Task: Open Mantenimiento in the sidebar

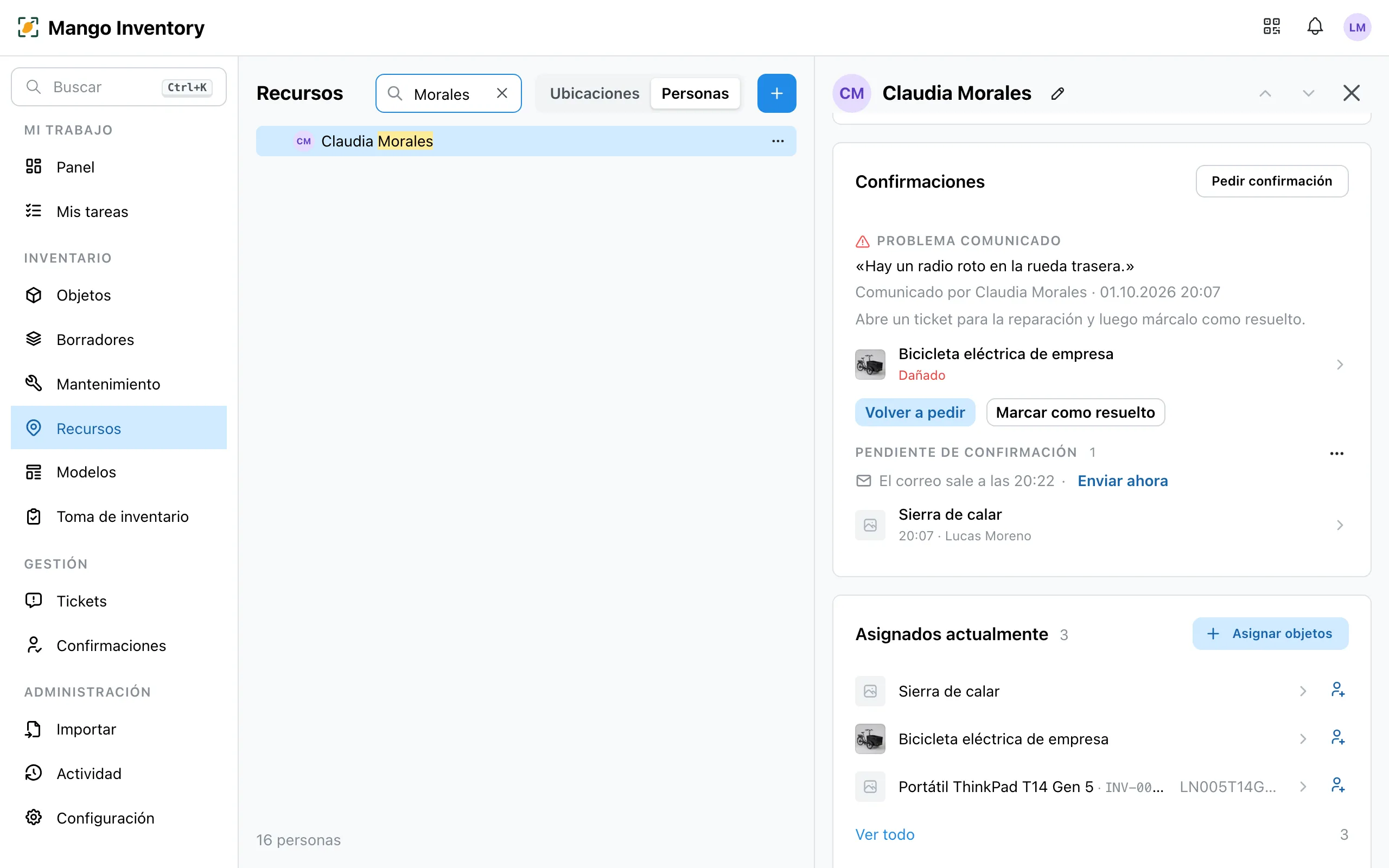Action: (x=119, y=384)
